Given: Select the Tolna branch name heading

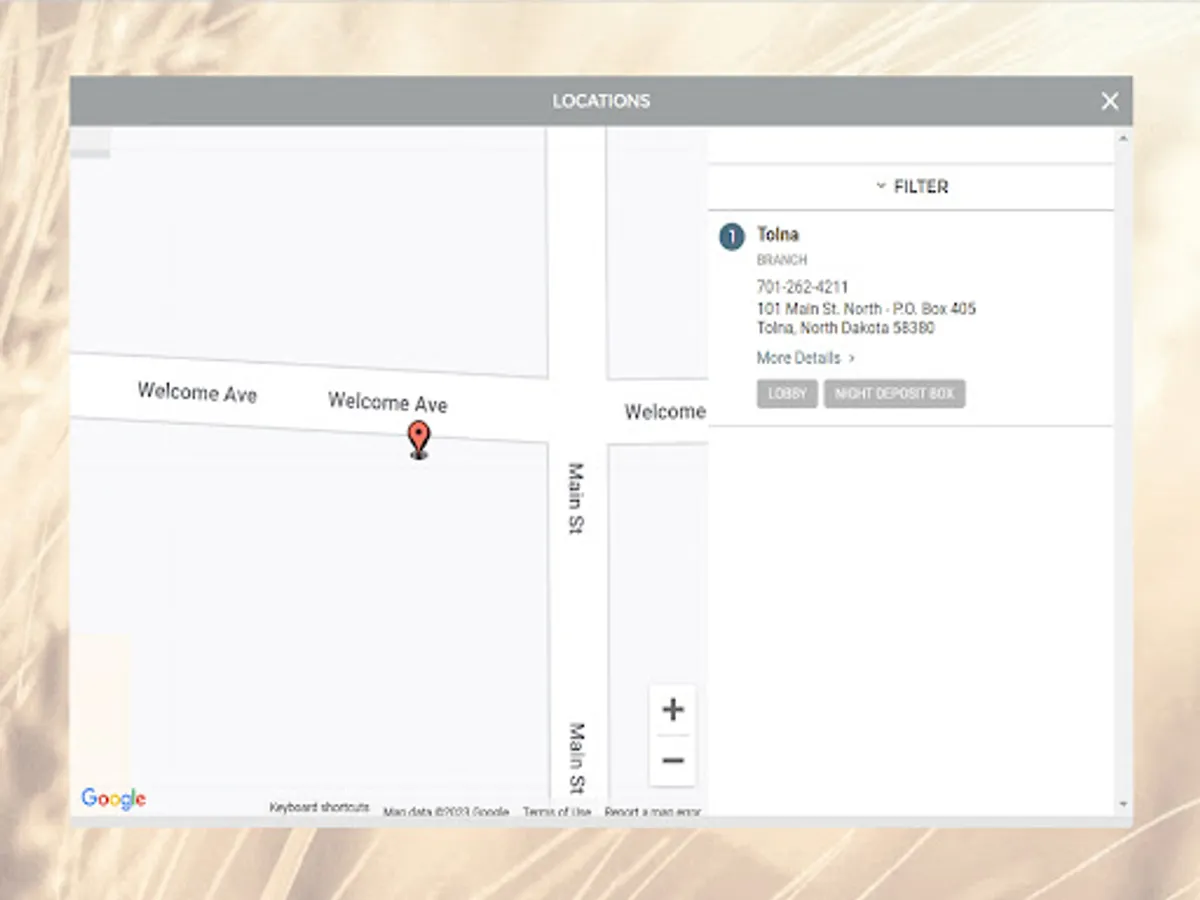Looking at the screenshot, I should click(778, 235).
